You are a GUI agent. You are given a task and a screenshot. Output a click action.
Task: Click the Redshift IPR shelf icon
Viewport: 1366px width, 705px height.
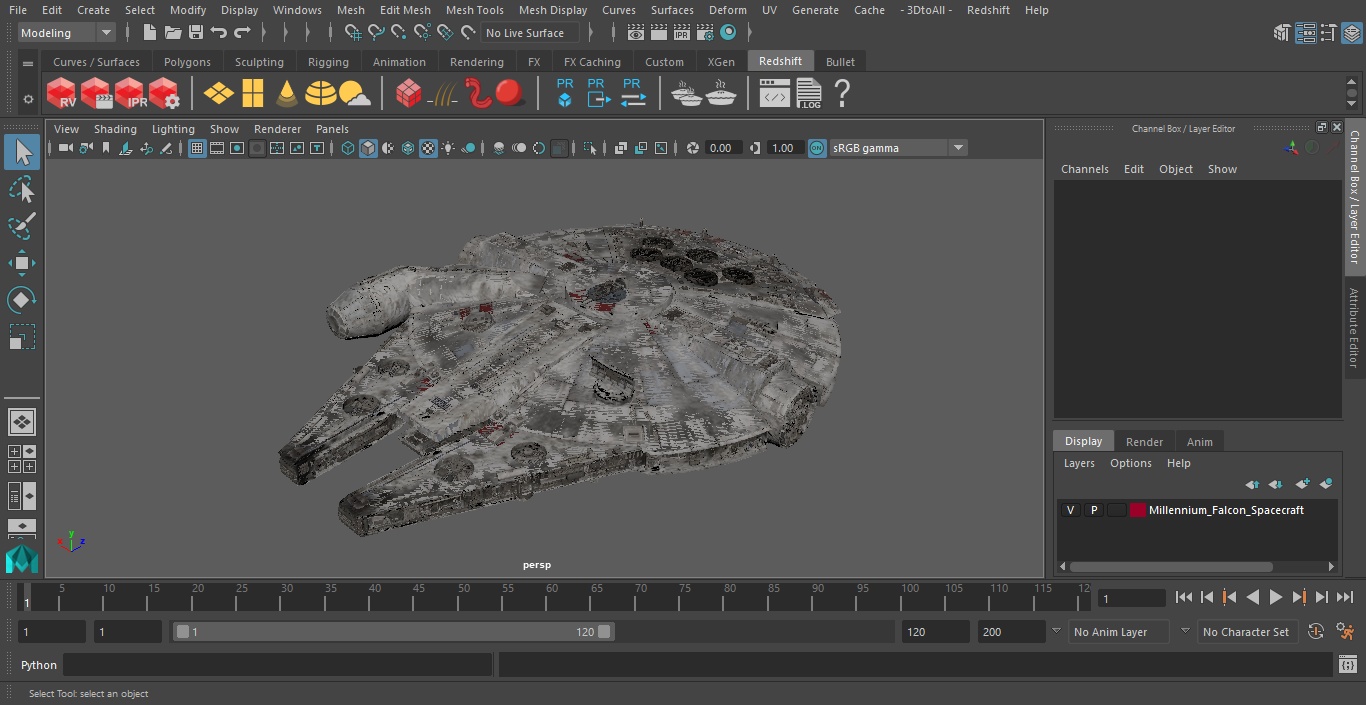[x=130, y=93]
